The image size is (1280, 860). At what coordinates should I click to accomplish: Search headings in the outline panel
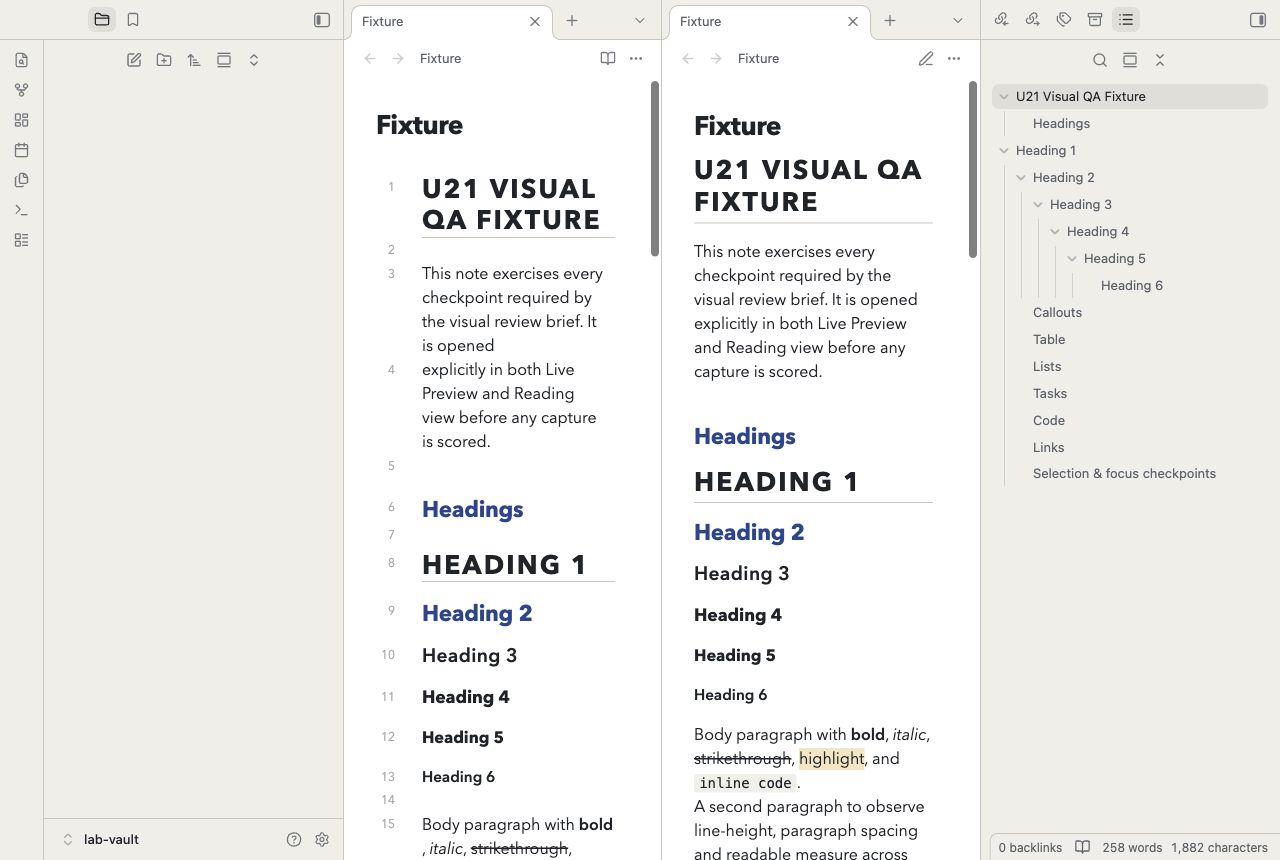coord(1100,60)
